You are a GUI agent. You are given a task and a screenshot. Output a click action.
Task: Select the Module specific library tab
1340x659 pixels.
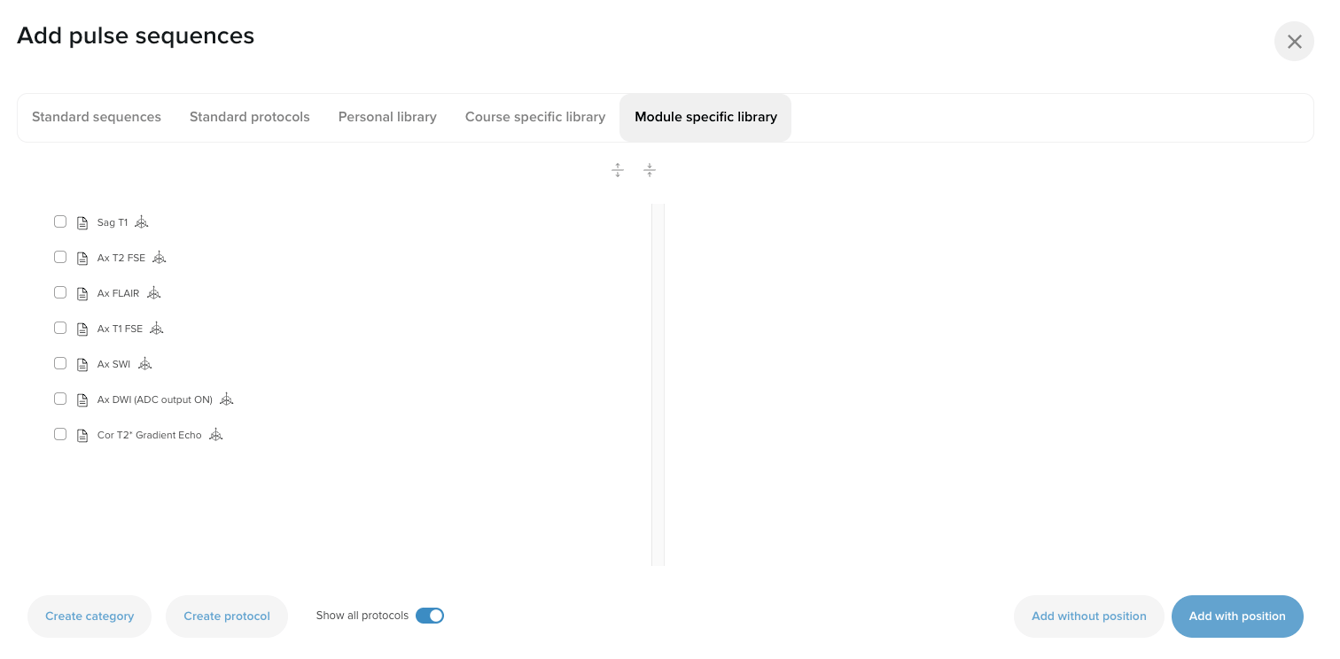(x=706, y=117)
